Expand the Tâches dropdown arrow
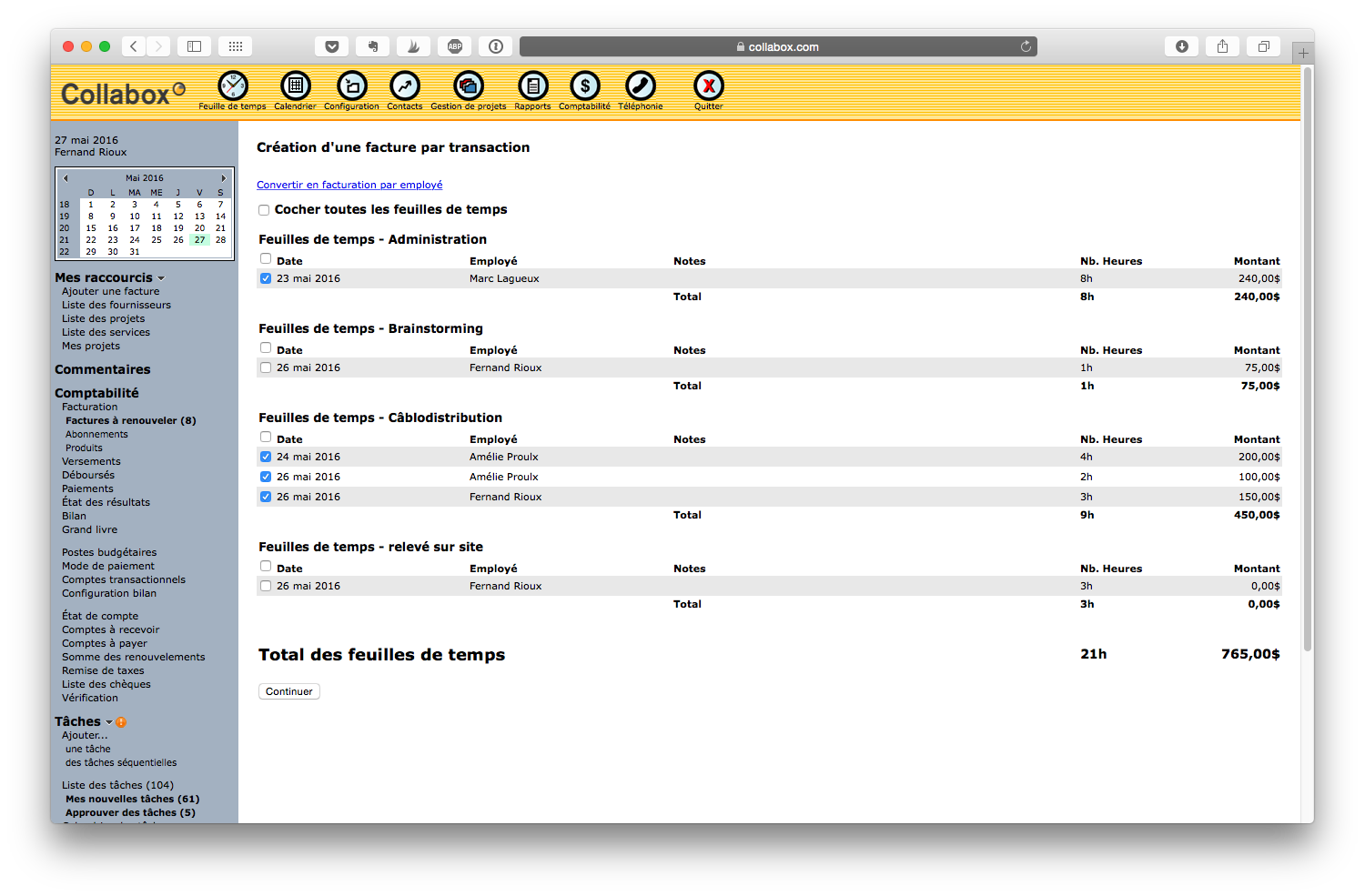This screenshot has width=1365, height=896. click(x=109, y=722)
